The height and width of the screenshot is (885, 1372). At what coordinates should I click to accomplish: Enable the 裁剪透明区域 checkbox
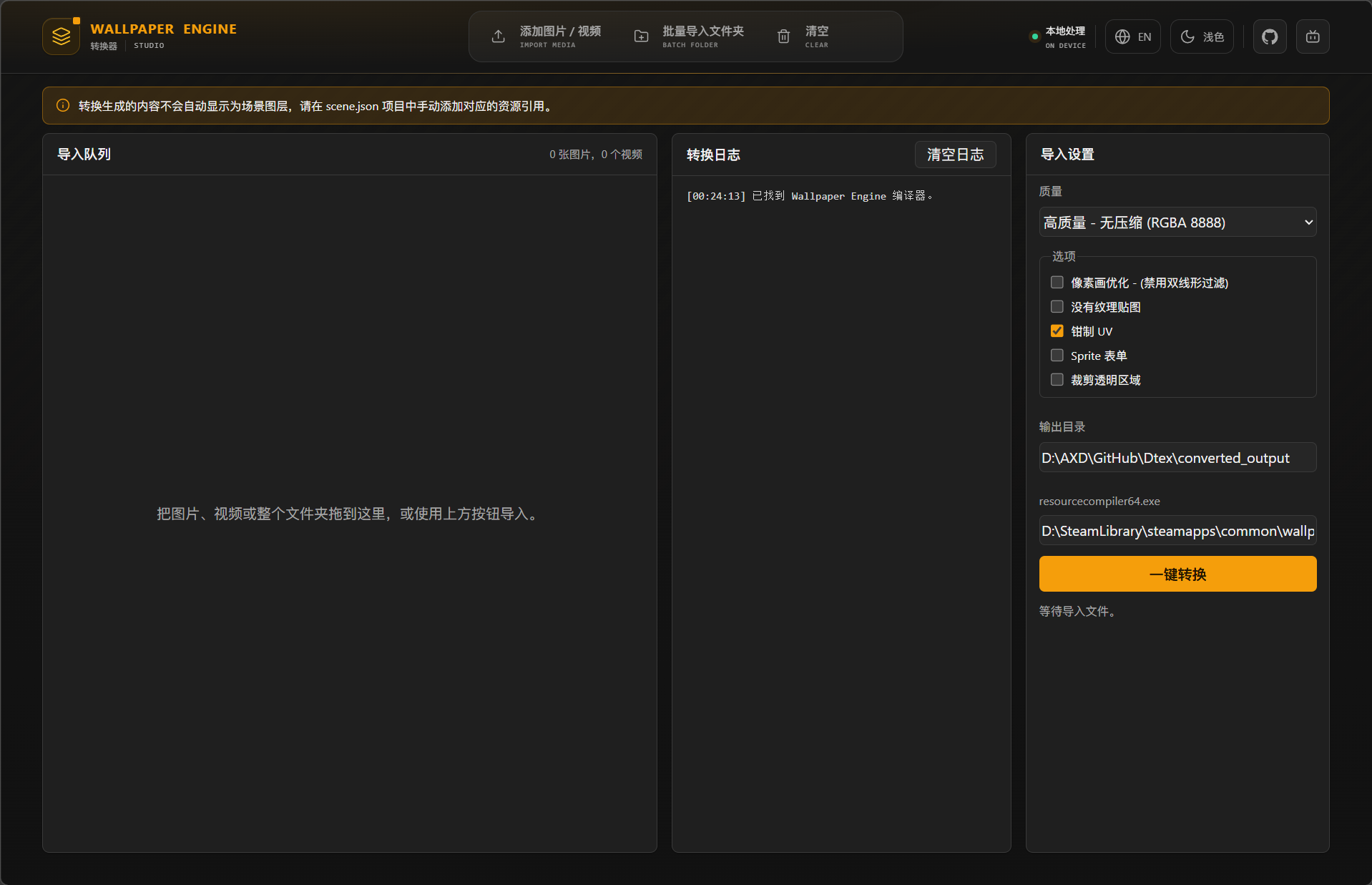pyautogui.click(x=1057, y=379)
